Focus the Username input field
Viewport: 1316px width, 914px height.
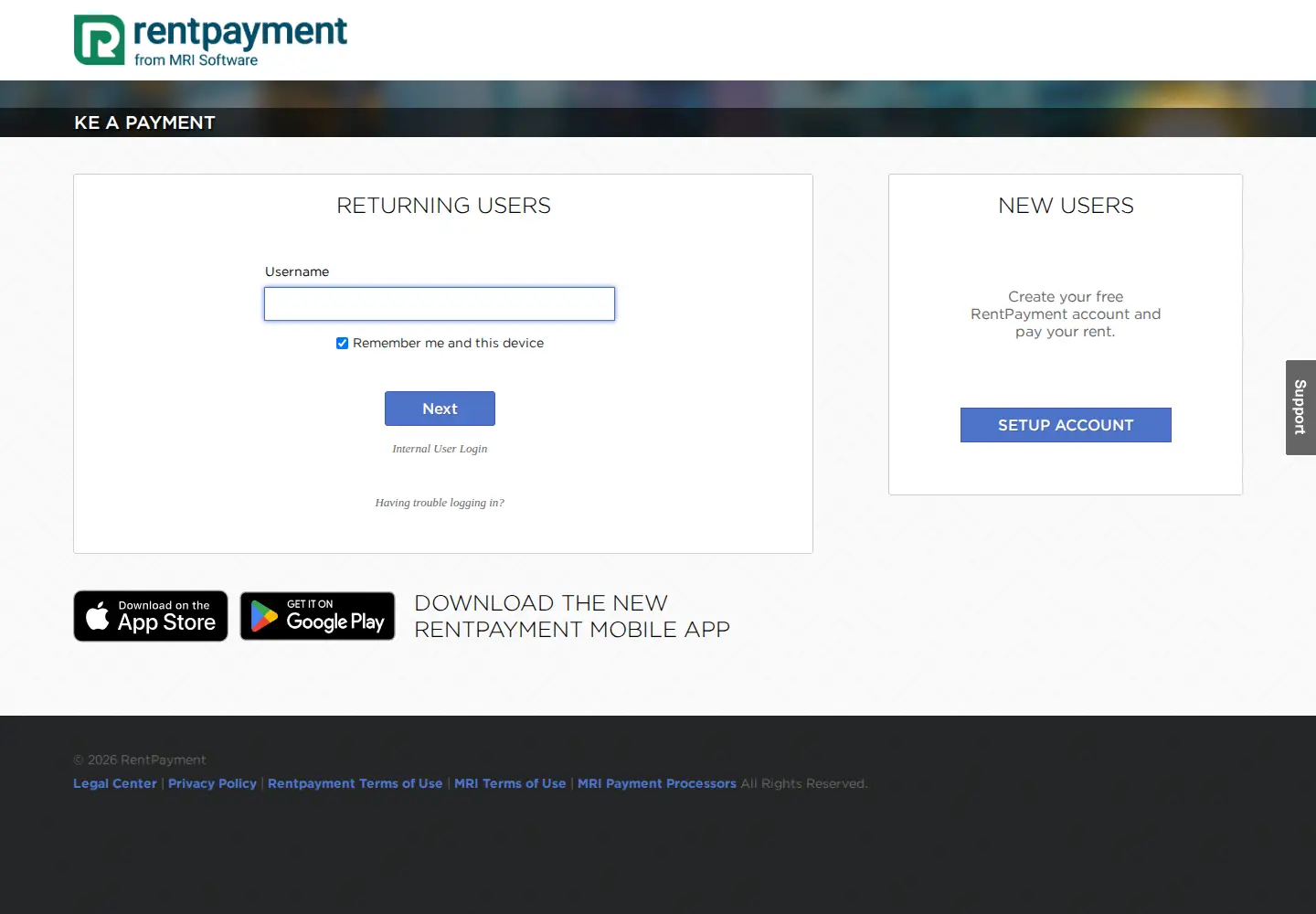[x=440, y=304]
